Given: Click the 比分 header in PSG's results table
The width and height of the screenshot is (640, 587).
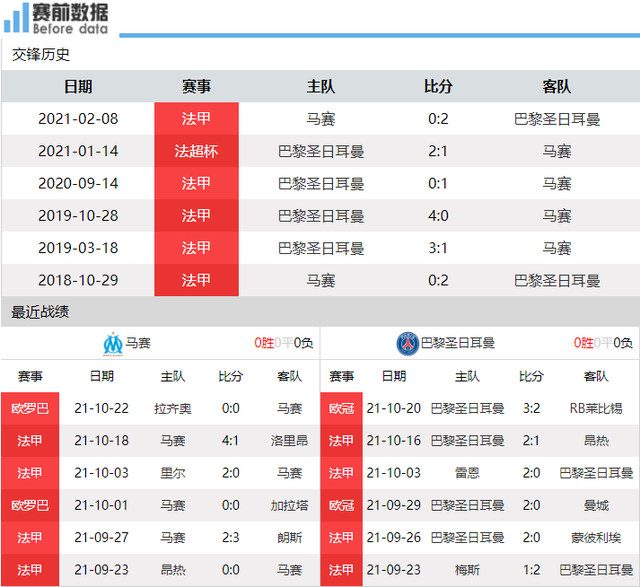Looking at the screenshot, I should coord(531,376).
